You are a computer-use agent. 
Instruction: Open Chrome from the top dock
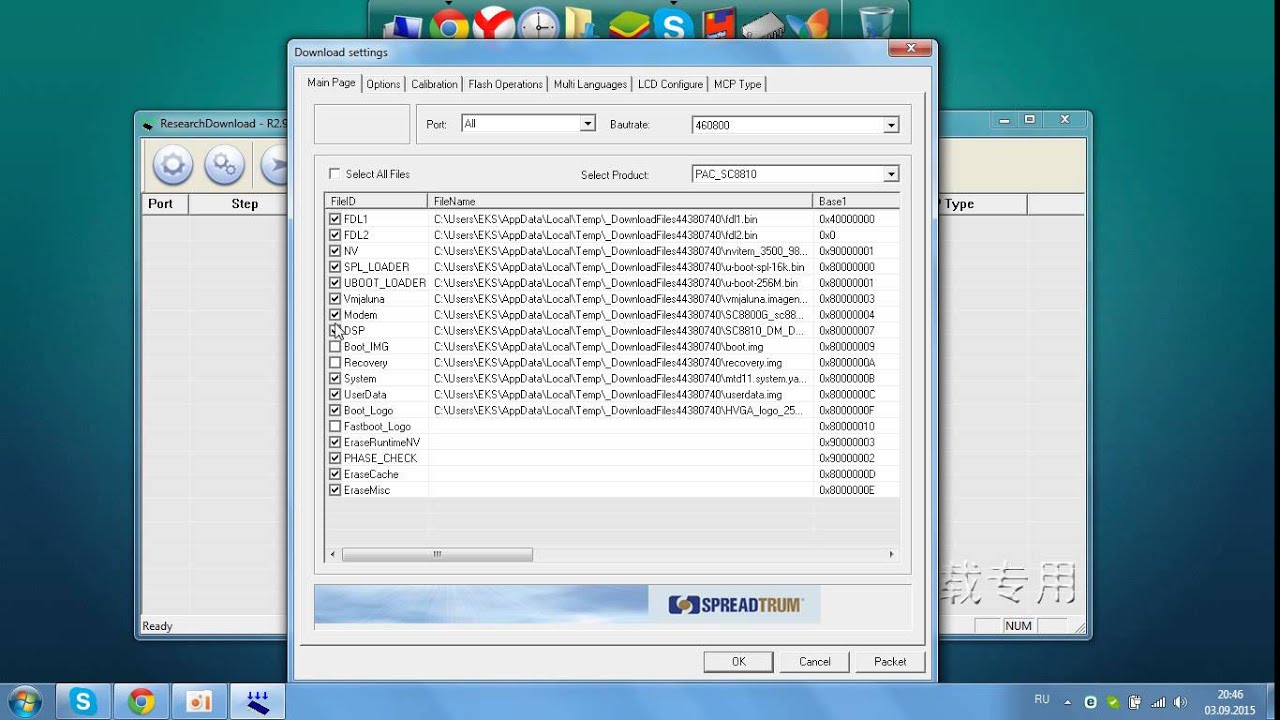click(x=450, y=24)
